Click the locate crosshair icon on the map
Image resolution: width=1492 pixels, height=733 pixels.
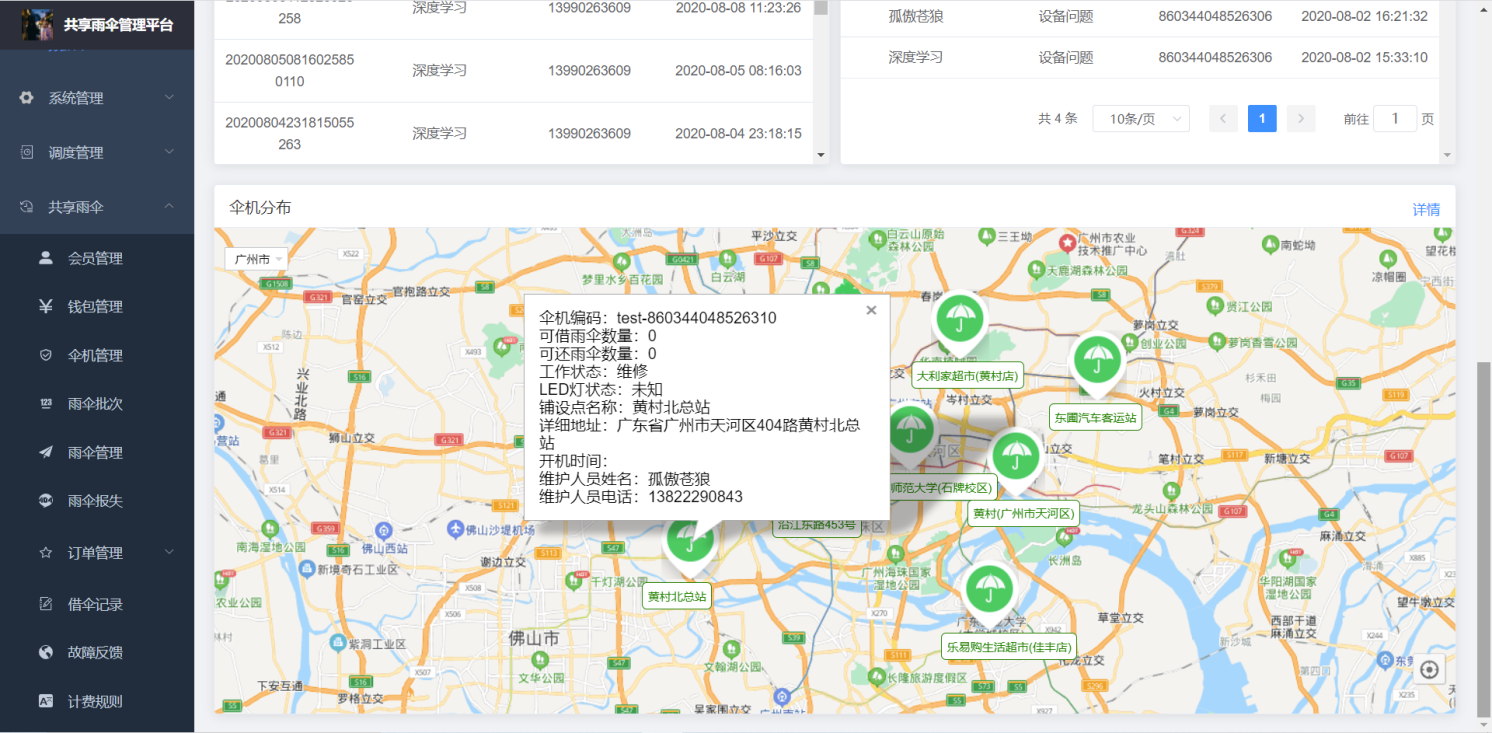(x=1428, y=669)
